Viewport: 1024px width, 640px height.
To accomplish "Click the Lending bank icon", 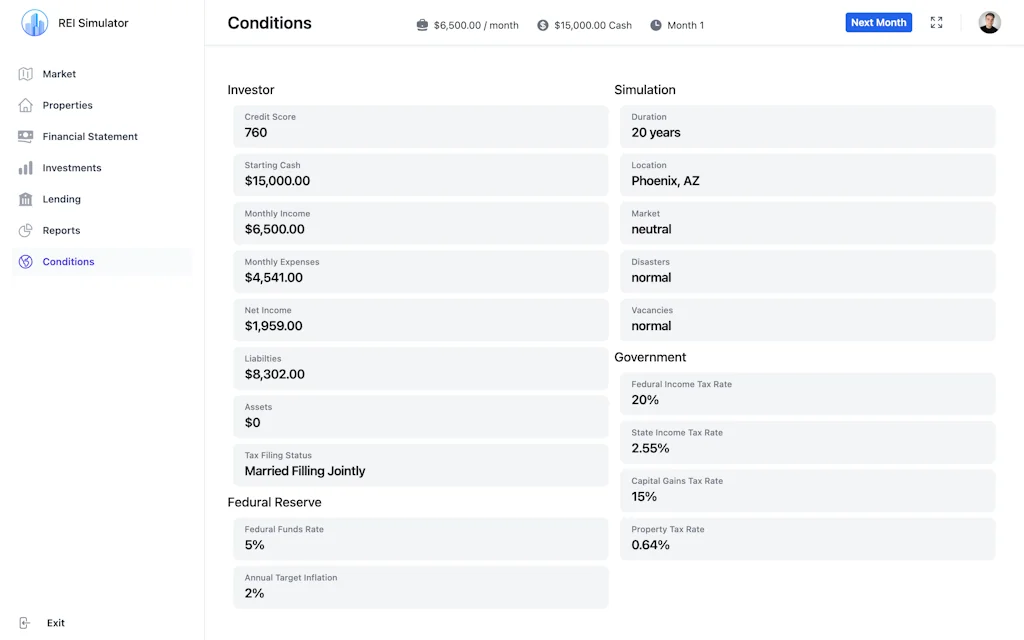I will pyautogui.click(x=25, y=199).
